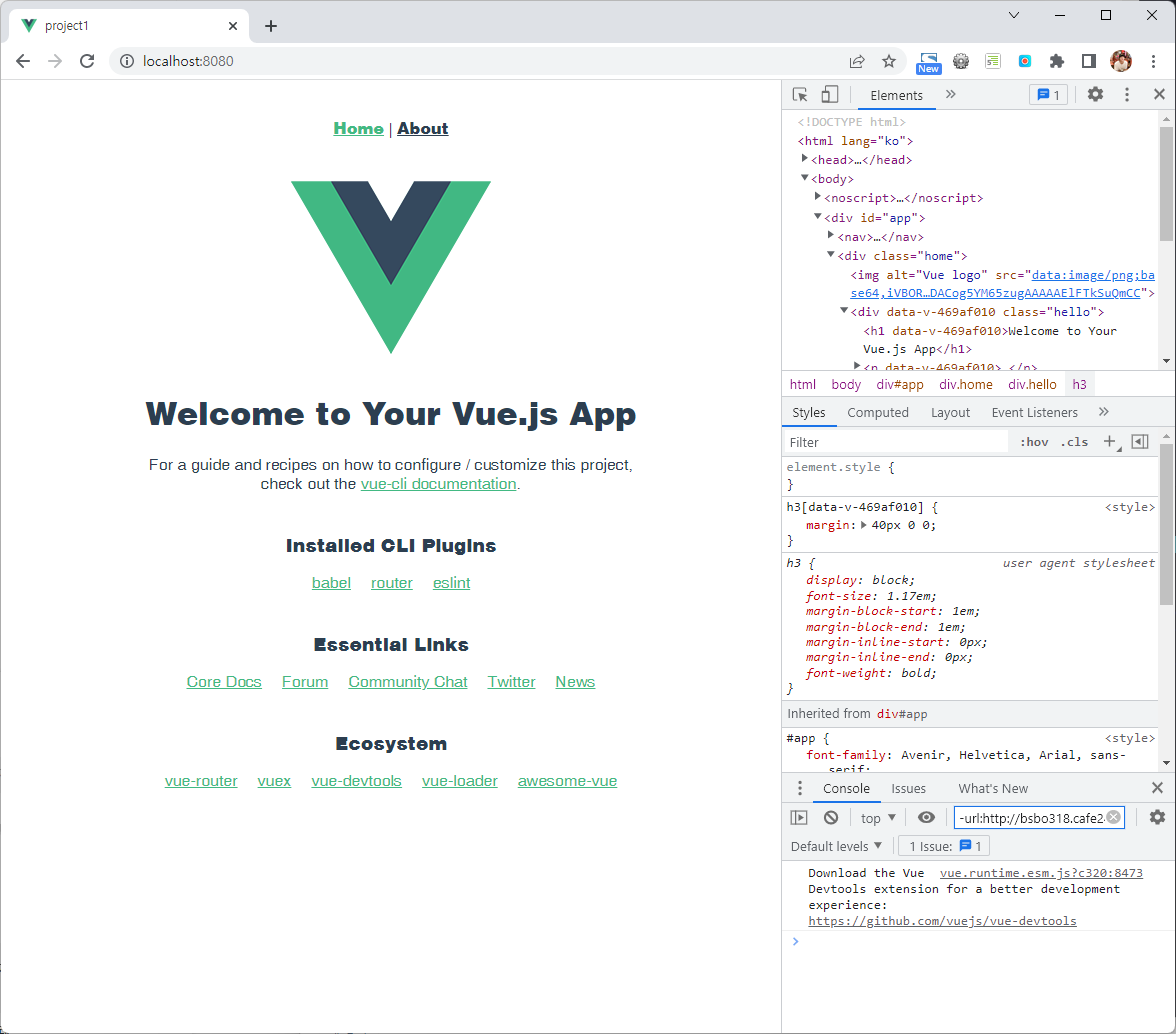
Task: Switch to the Computed tab
Action: click(878, 412)
